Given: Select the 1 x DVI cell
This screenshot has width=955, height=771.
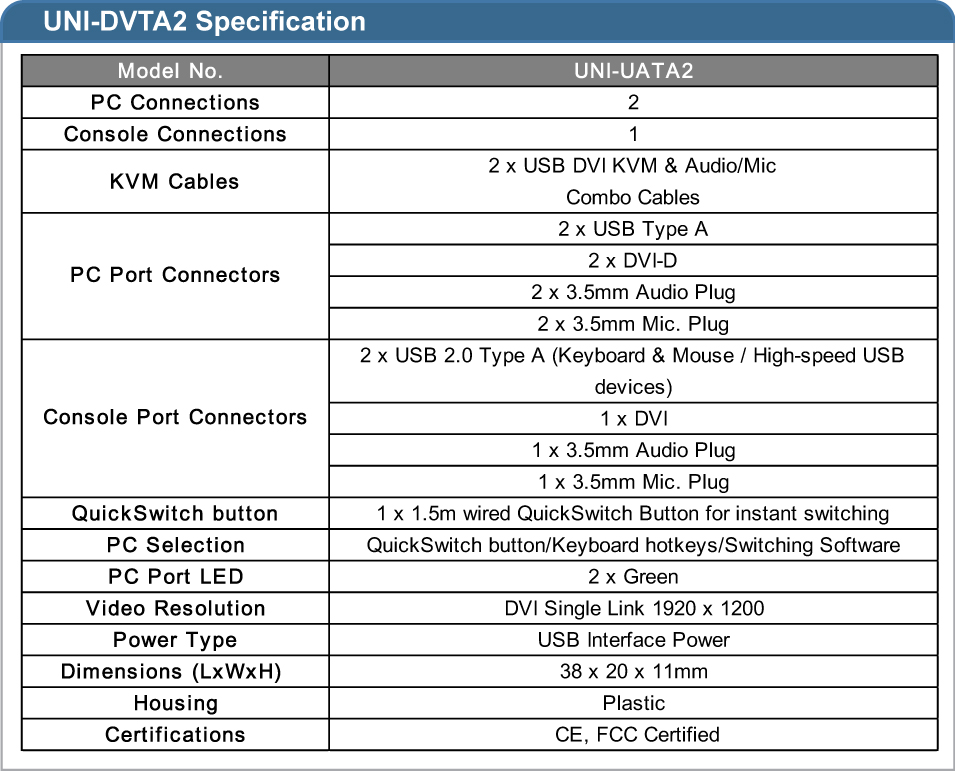Looking at the screenshot, I should [633, 418].
